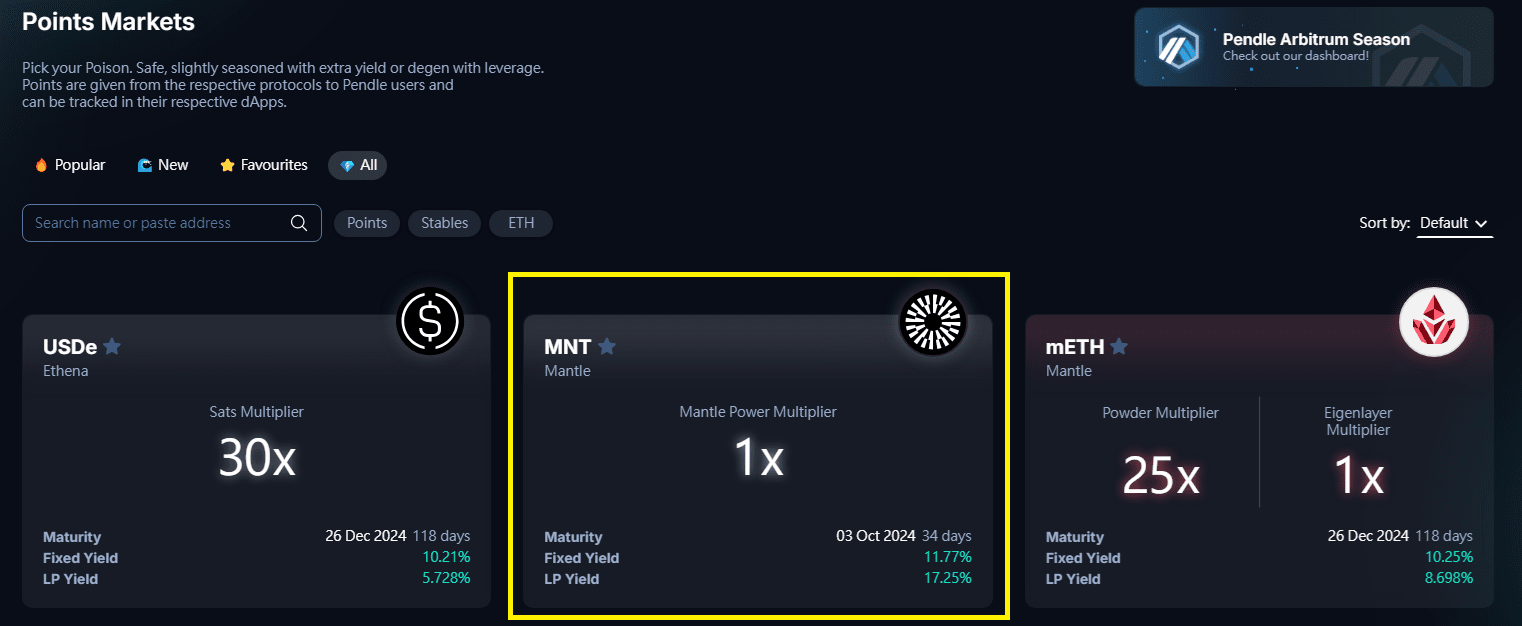The height and width of the screenshot is (626, 1522).
Task: Switch to the New tab
Action: pos(163,165)
